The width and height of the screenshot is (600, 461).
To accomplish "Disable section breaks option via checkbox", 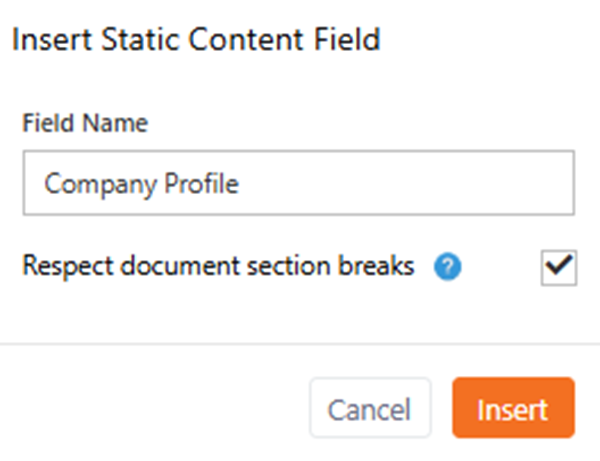I will pos(557,267).
